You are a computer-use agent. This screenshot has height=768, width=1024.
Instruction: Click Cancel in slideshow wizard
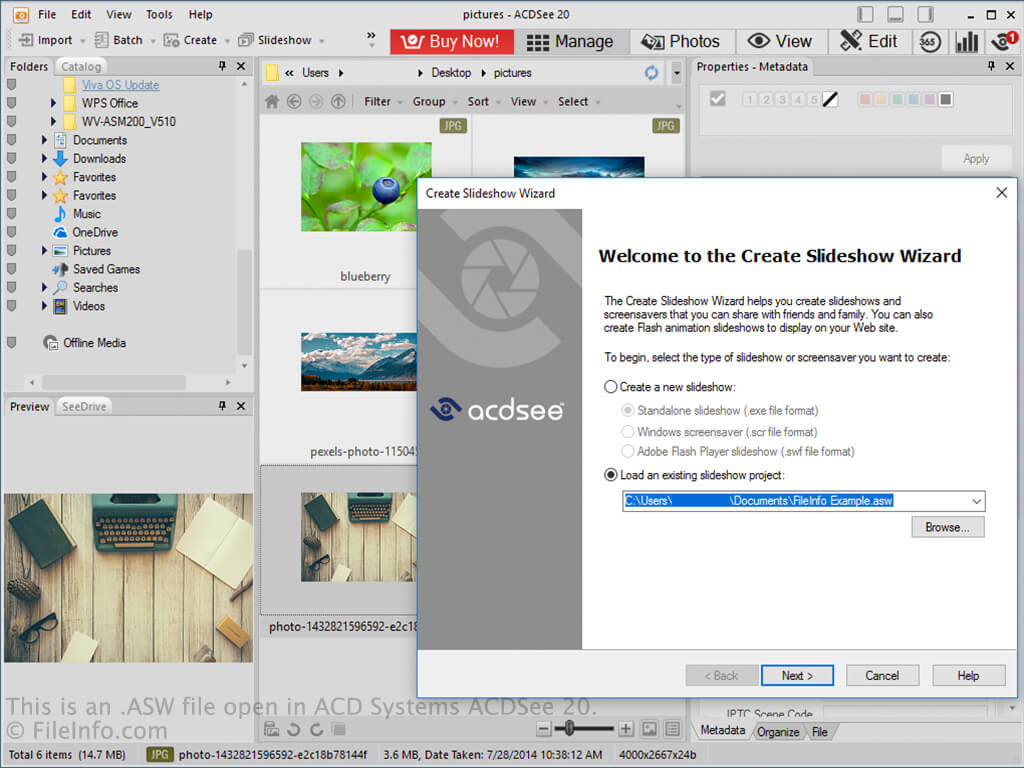(882, 676)
